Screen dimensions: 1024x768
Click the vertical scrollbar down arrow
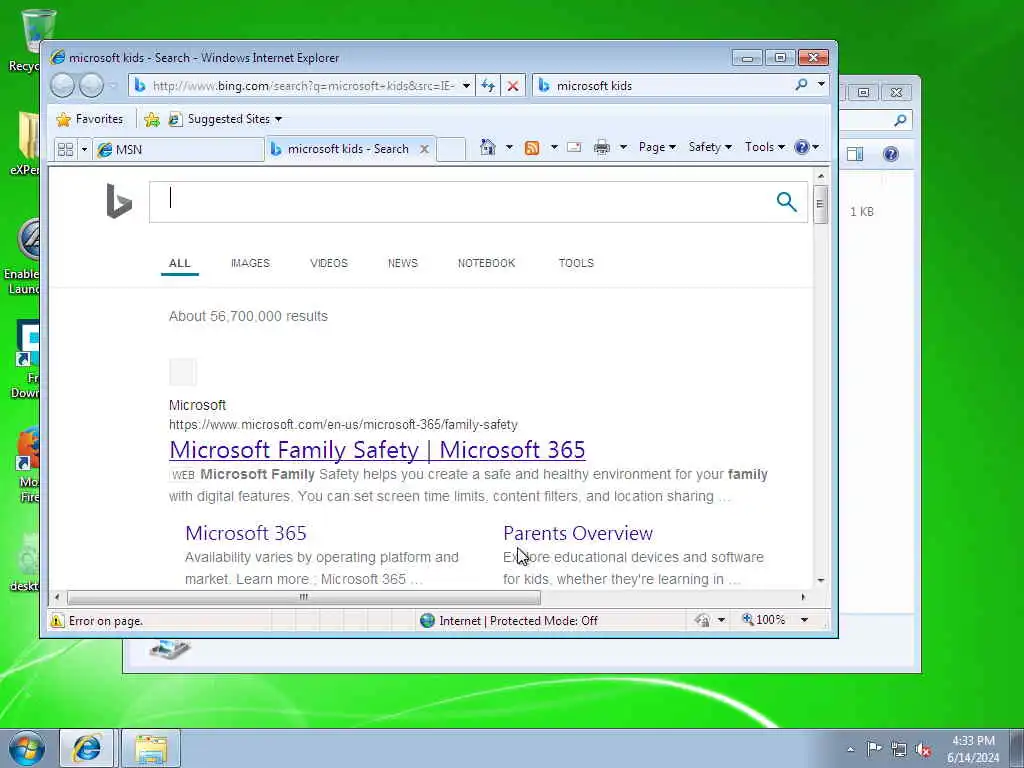(821, 580)
